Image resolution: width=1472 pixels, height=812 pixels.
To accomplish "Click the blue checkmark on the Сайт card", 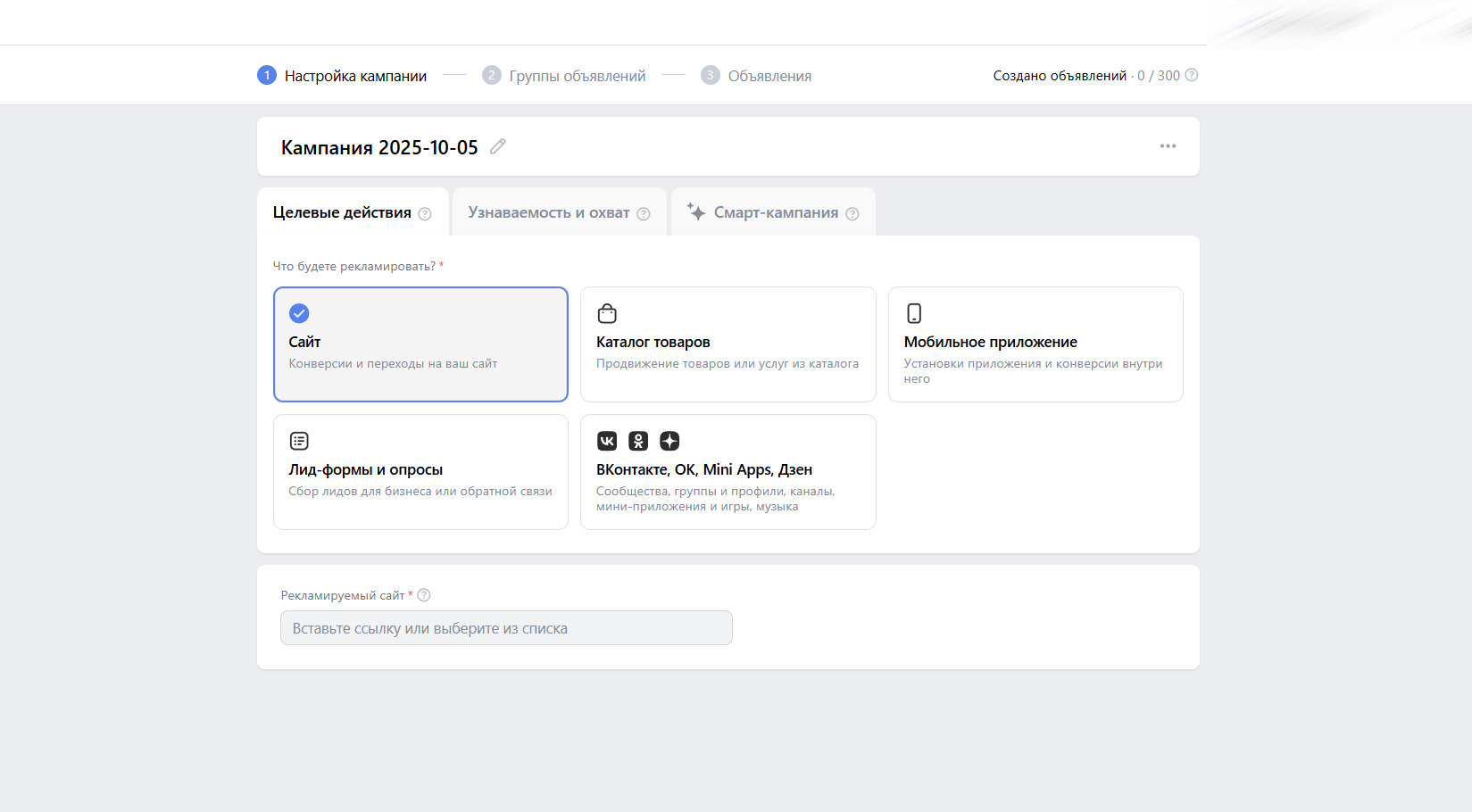I will 299,313.
